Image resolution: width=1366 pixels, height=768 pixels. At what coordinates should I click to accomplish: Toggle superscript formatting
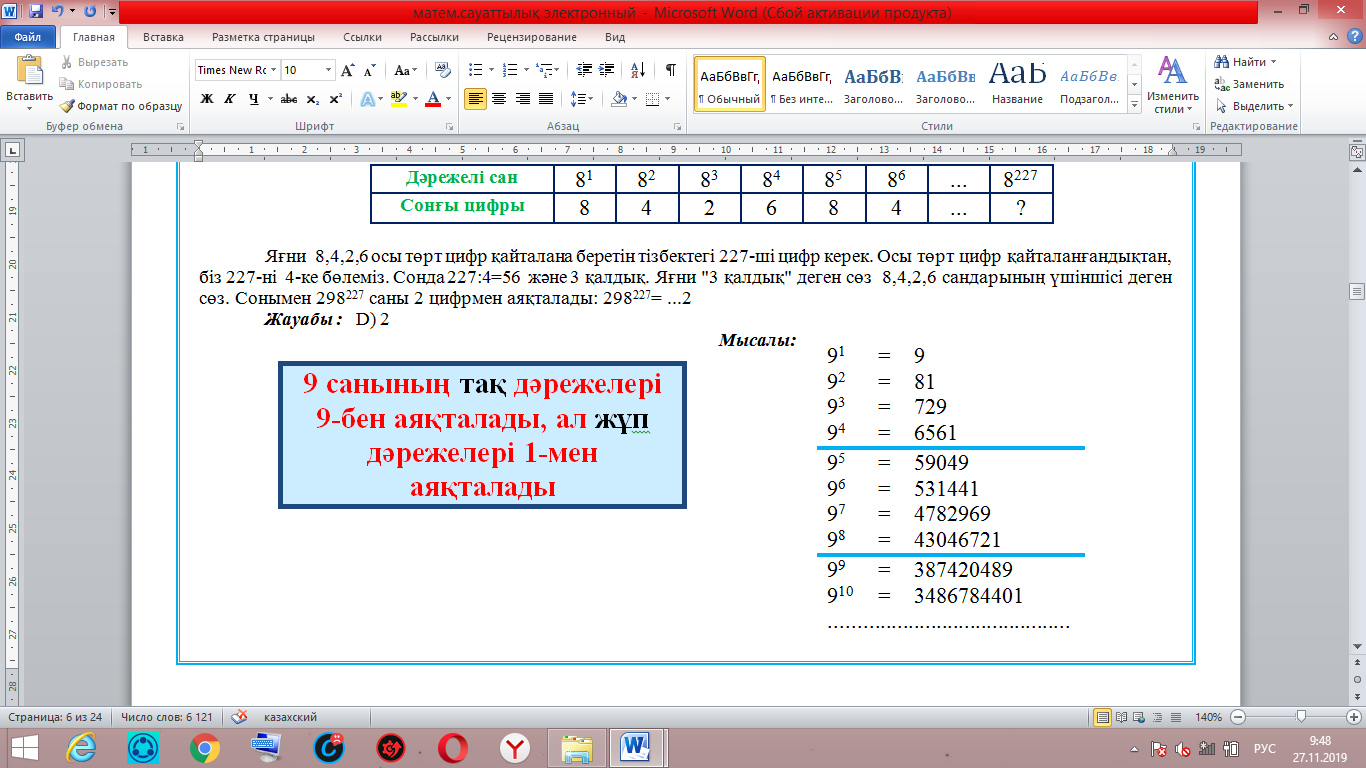335,99
